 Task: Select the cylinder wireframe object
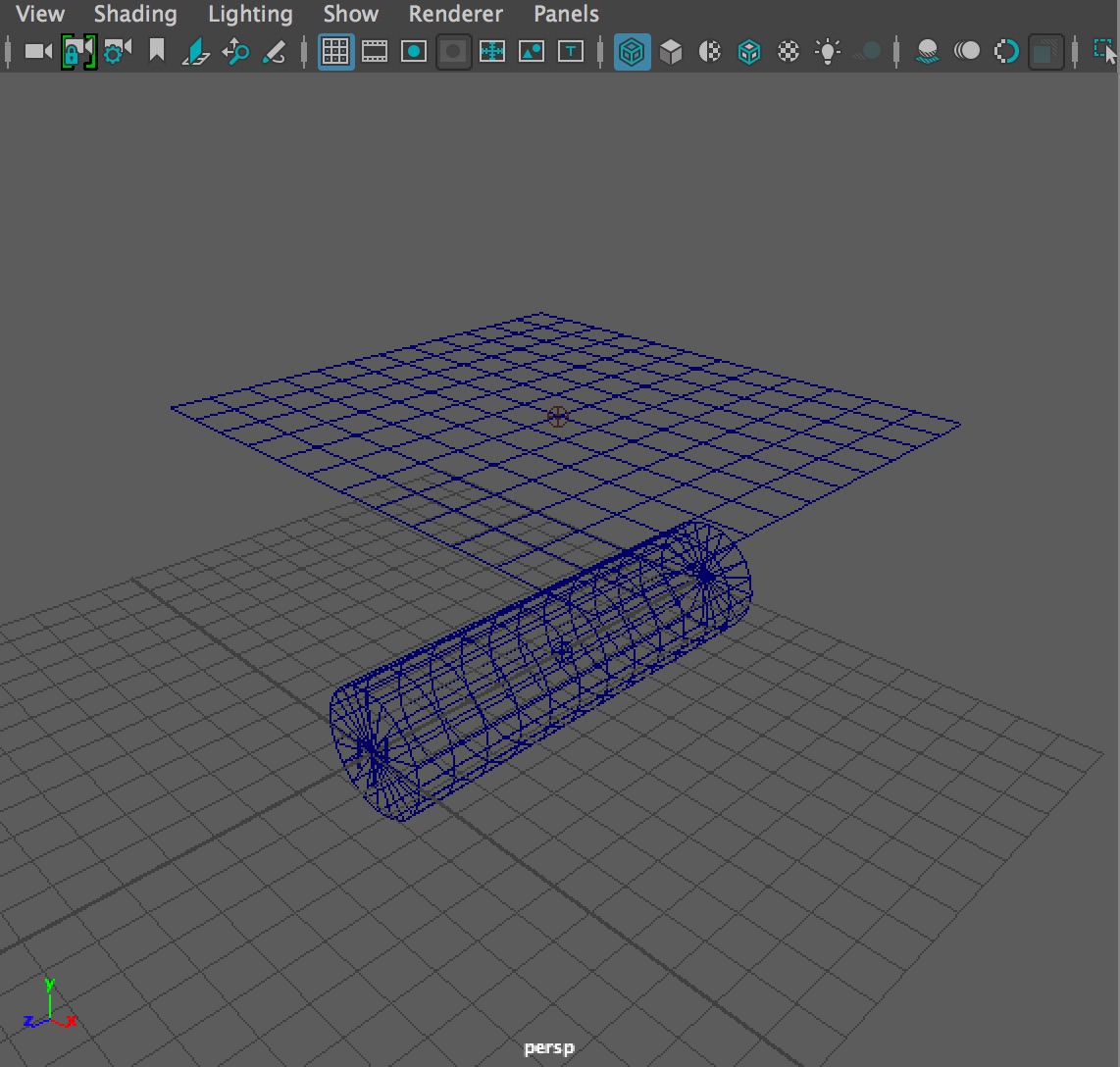tap(540, 672)
